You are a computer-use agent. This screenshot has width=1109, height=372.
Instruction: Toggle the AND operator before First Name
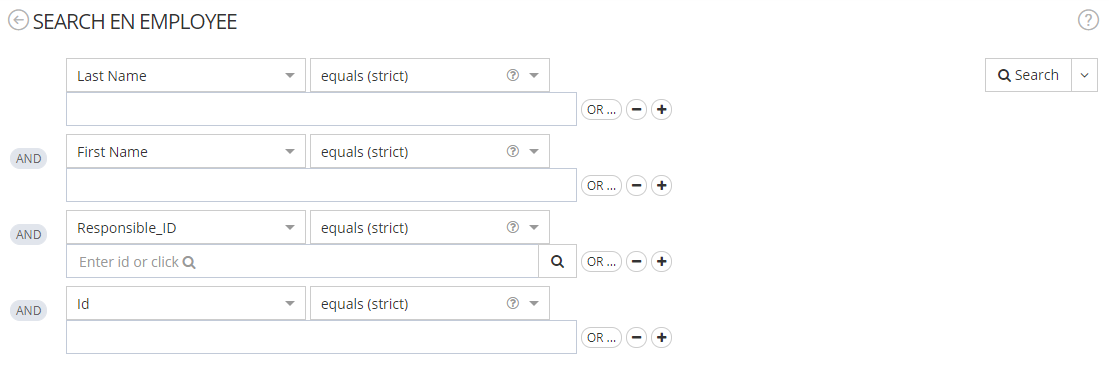coord(28,158)
